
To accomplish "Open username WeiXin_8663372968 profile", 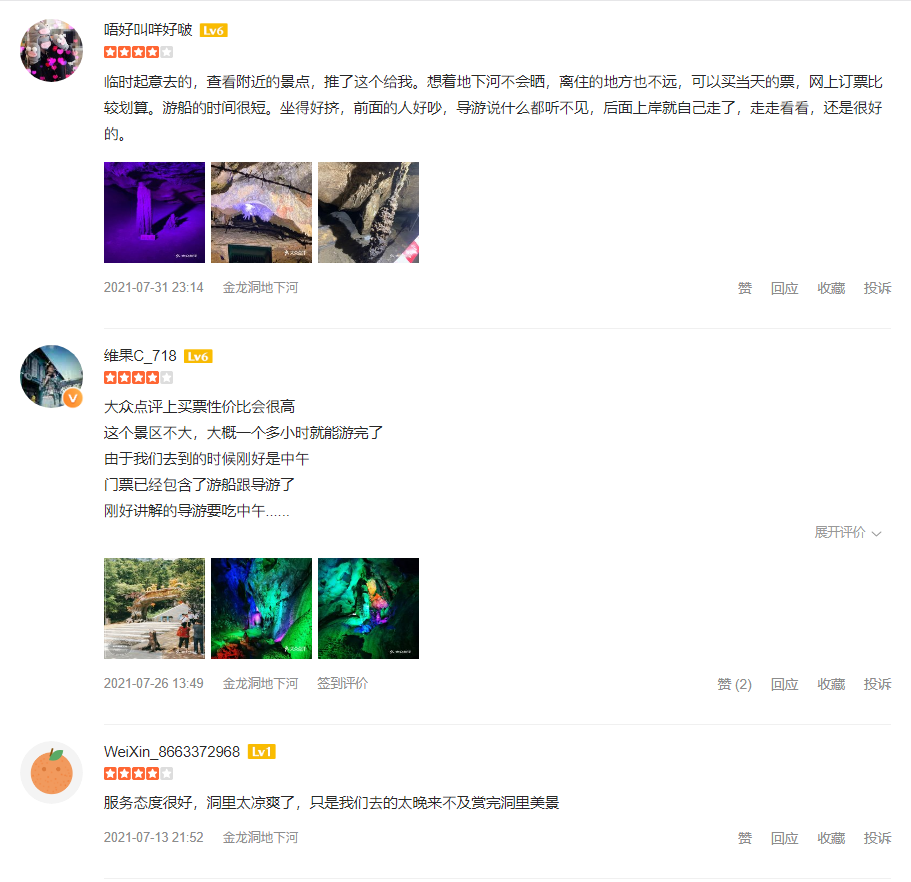I will click(172, 752).
